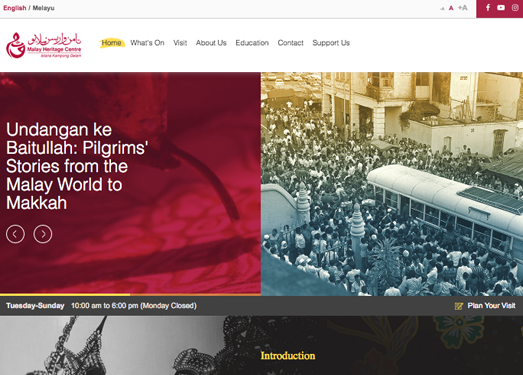
Task: Switch language to Melayu
Action: [x=43, y=8]
